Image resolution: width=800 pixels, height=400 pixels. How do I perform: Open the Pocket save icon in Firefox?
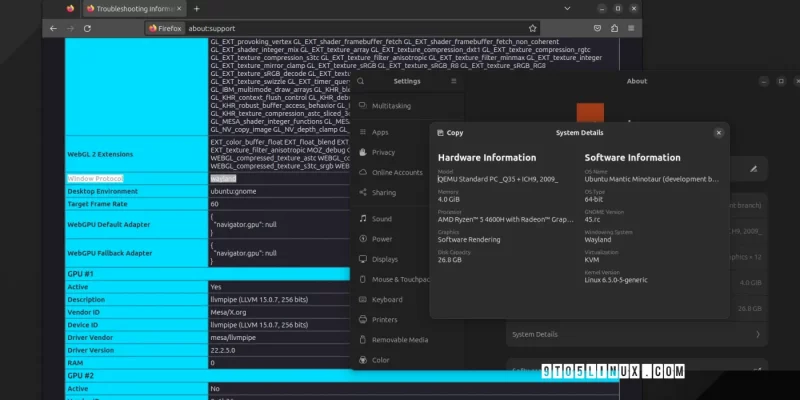point(597,29)
